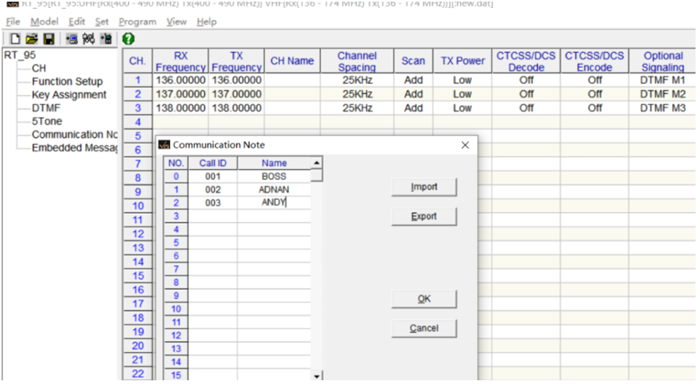
Task: Click the frequency settings sliders icon
Action: click(88, 39)
